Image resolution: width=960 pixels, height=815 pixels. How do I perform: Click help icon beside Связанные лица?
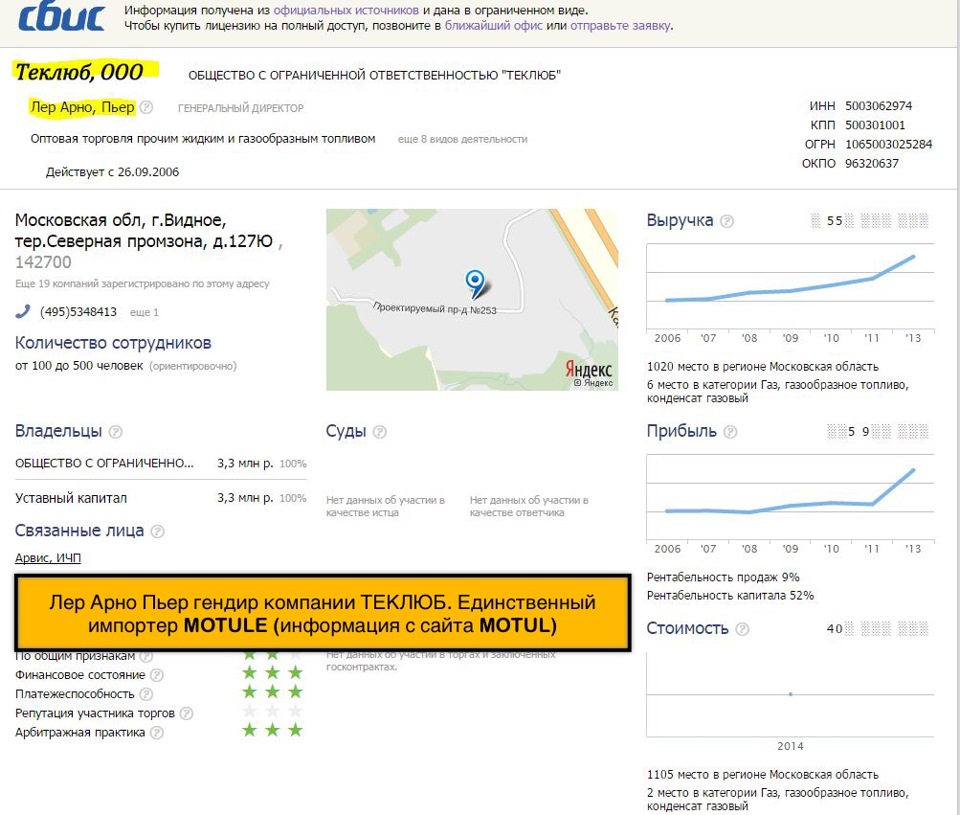157,531
